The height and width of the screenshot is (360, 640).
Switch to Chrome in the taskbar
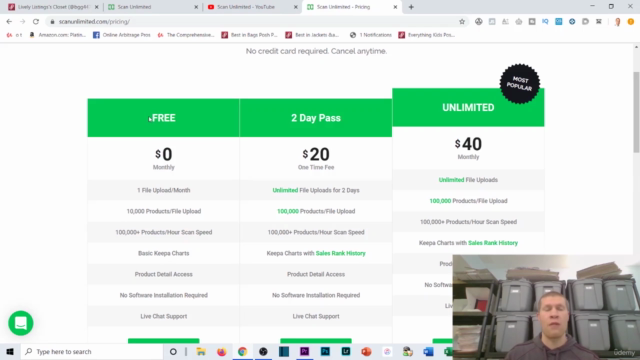pyautogui.click(x=242, y=351)
